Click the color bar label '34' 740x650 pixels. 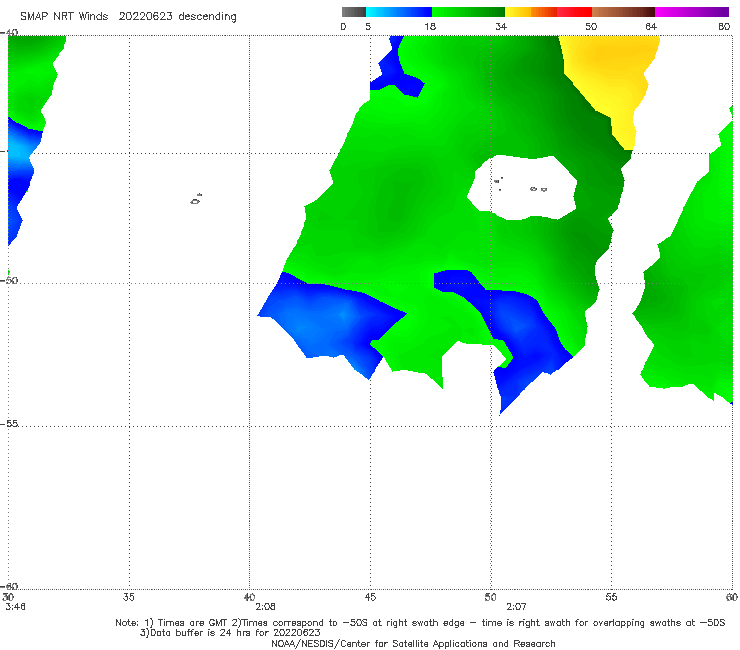[501, 26]
